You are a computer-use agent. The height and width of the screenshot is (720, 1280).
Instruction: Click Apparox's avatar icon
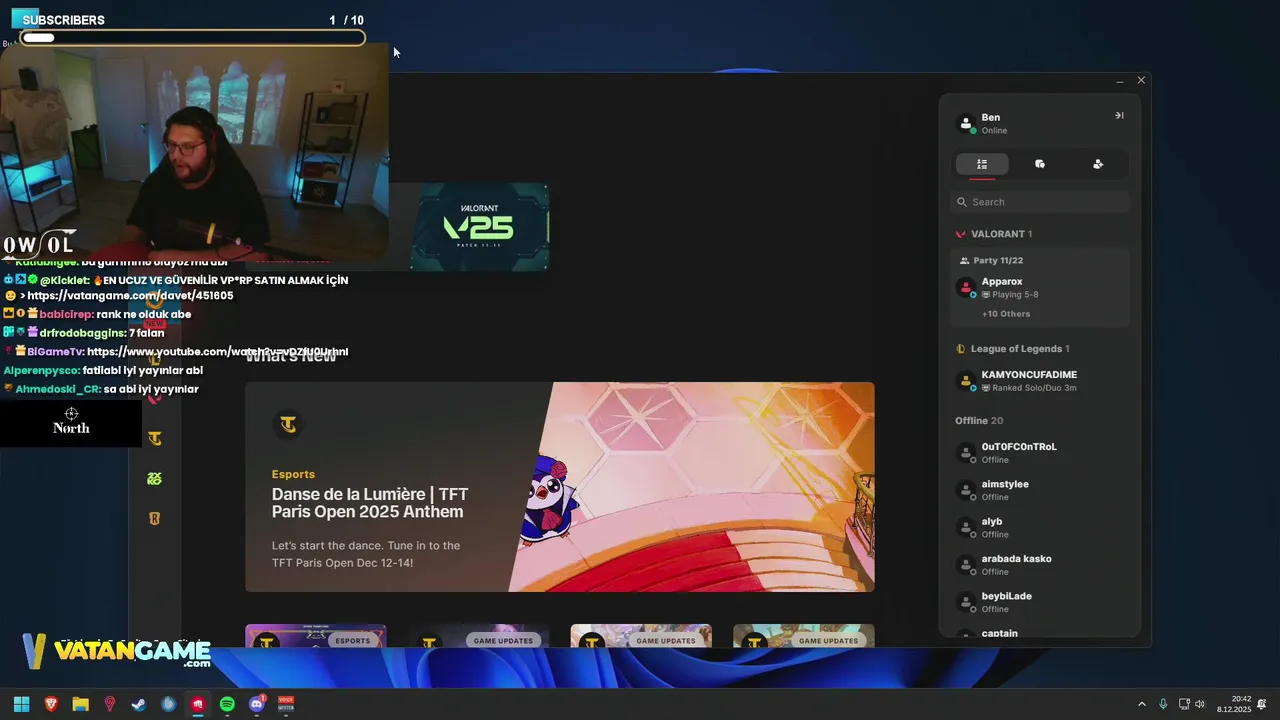click(x=966, y=288)
